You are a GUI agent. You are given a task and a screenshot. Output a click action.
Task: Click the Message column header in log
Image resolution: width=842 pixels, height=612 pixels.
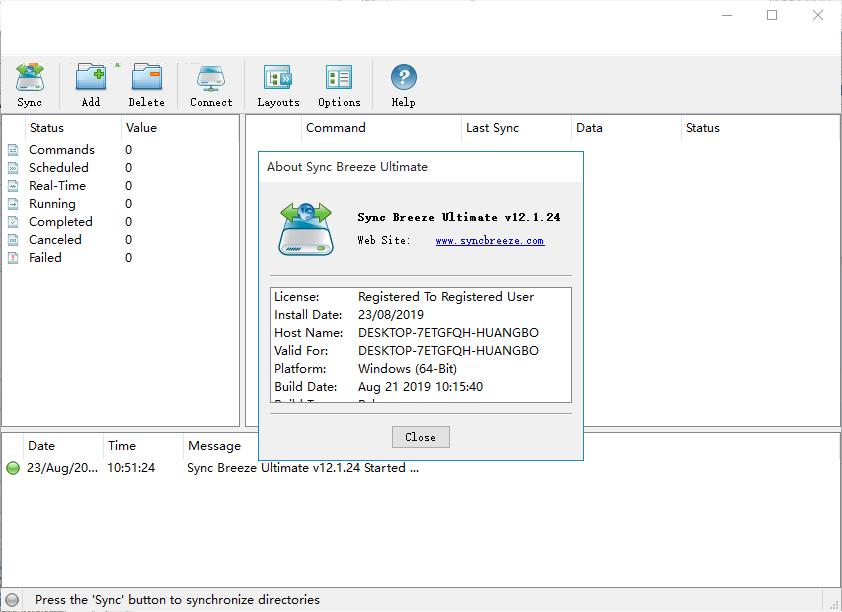click(214, 446)
